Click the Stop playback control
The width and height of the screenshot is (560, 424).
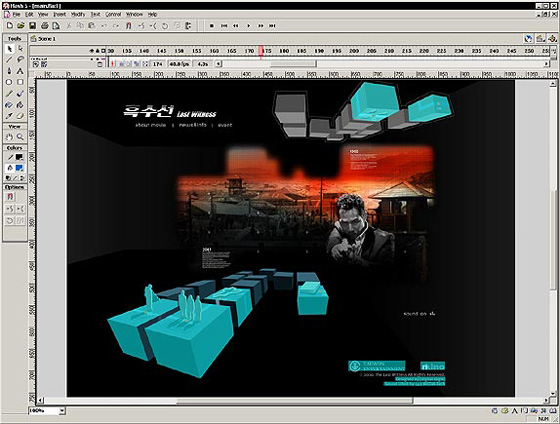[x=212, y=26]
